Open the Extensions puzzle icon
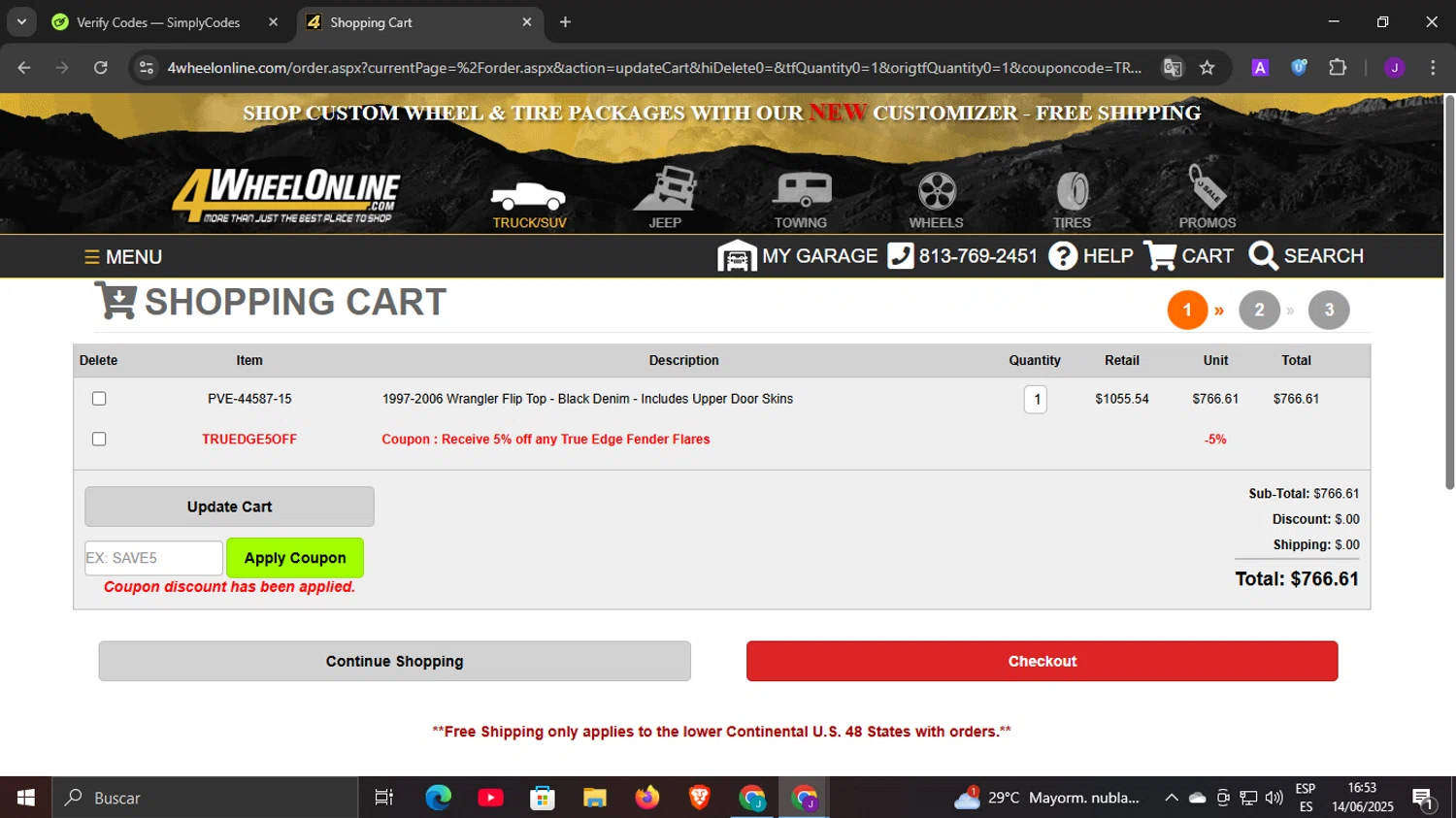Screen dimensions: 1456x818 (x=1338, y=68)
